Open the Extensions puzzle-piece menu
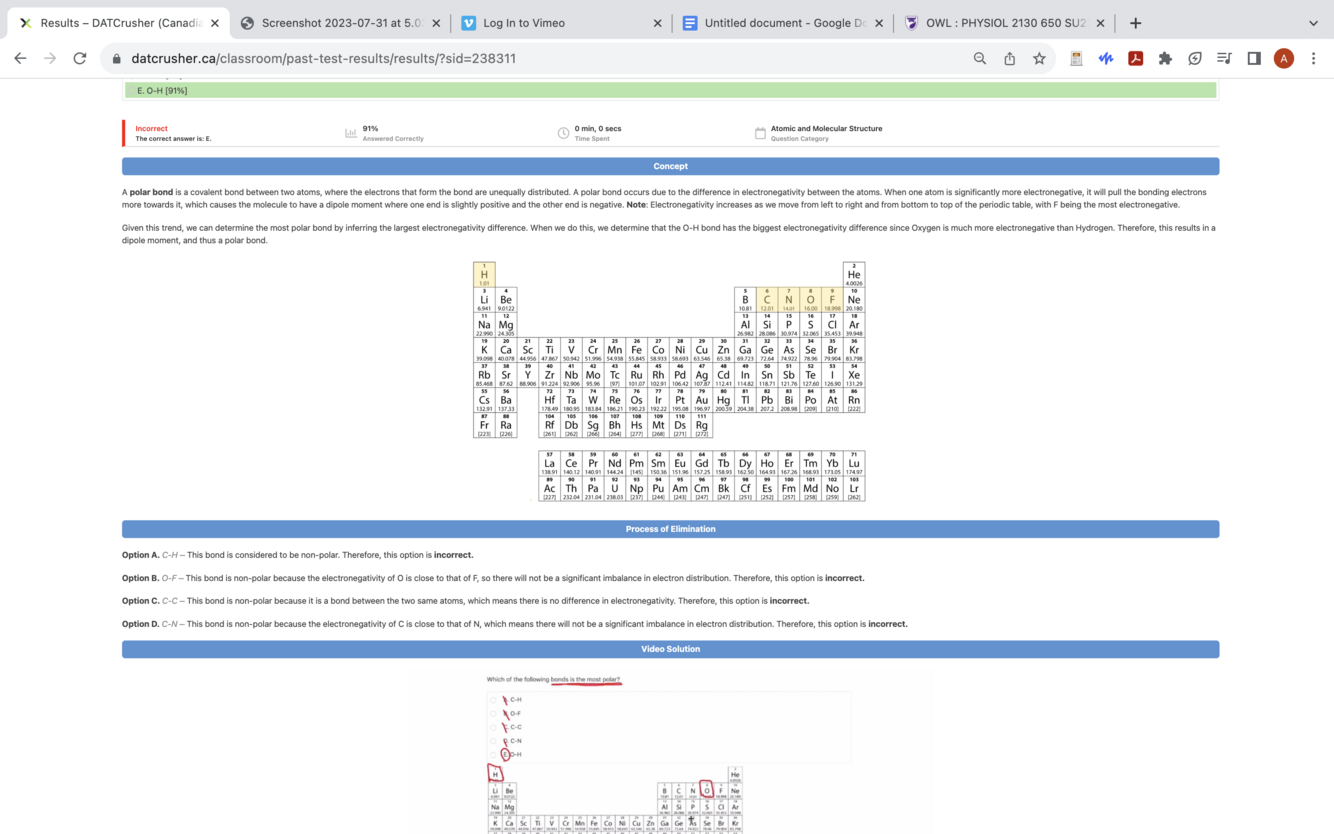 pyautogui.click(x=1165, y=58)
